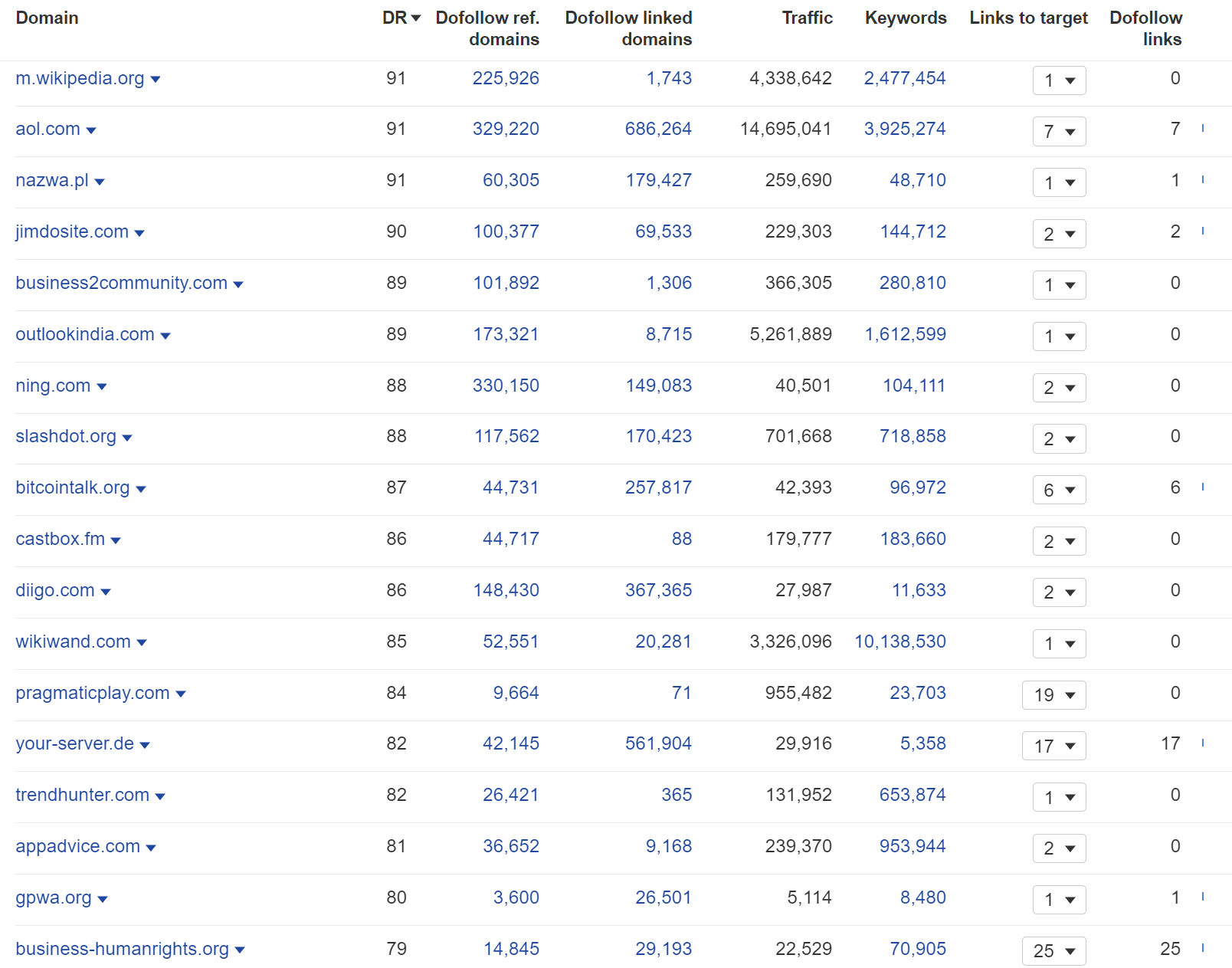Click Traffic column header

807,18
